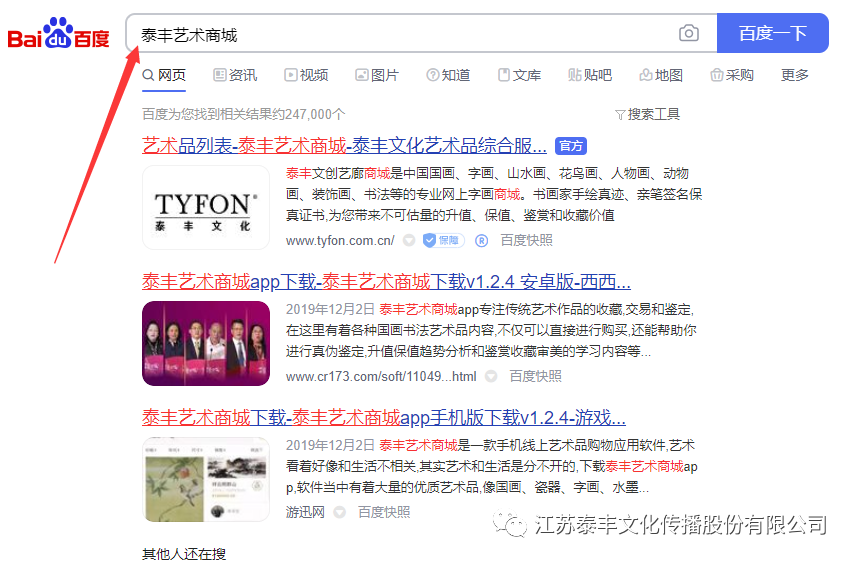The height and width of the screenshot is (562, 855).
Task: Open 泰丰艺术商城app手机版下载v1.2.4-游戏 result link
Action: (x=383, y=418)
